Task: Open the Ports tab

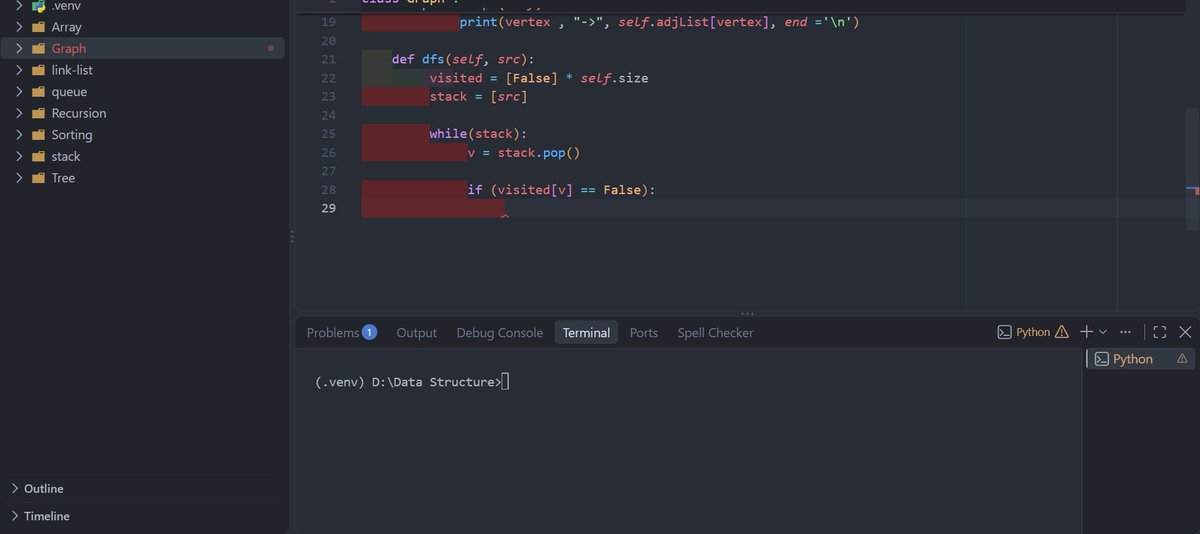Action: point(644,332)
